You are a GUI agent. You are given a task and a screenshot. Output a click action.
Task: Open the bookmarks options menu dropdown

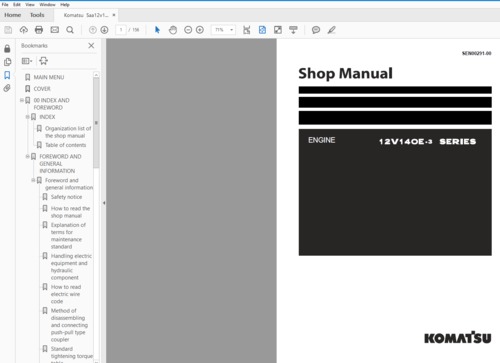pyautogui.click(x=27, y=61)
